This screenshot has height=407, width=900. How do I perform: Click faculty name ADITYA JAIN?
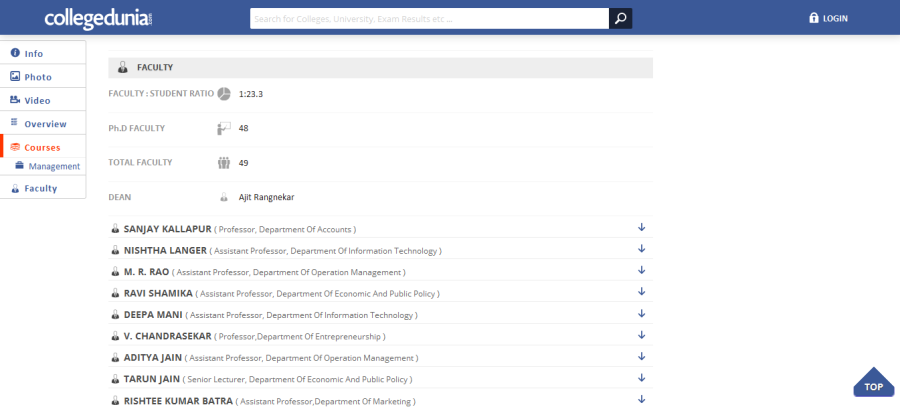pyautogui.click(x=153, y=357)
